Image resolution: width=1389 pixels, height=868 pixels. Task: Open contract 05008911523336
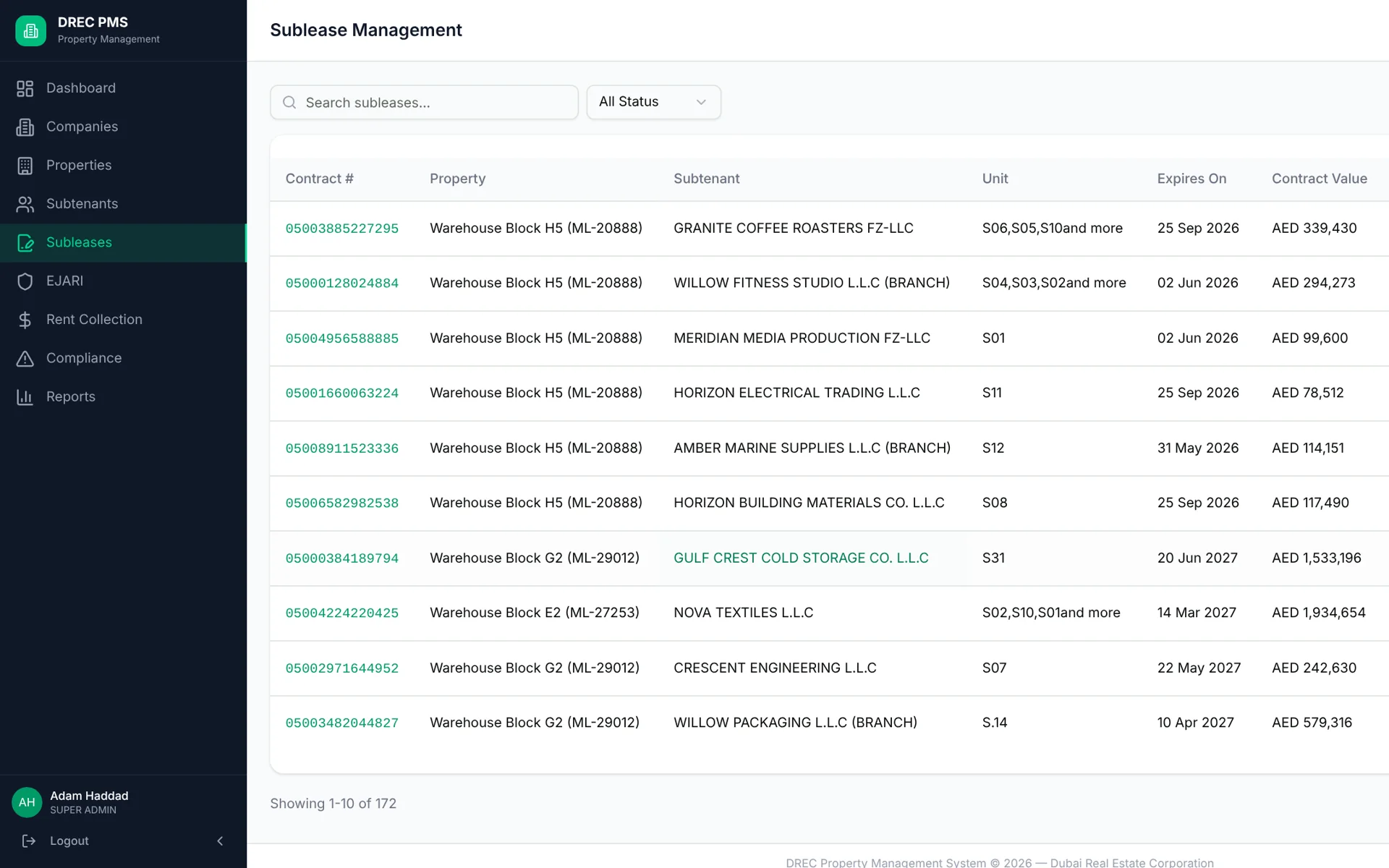click(x=341, y=448)
